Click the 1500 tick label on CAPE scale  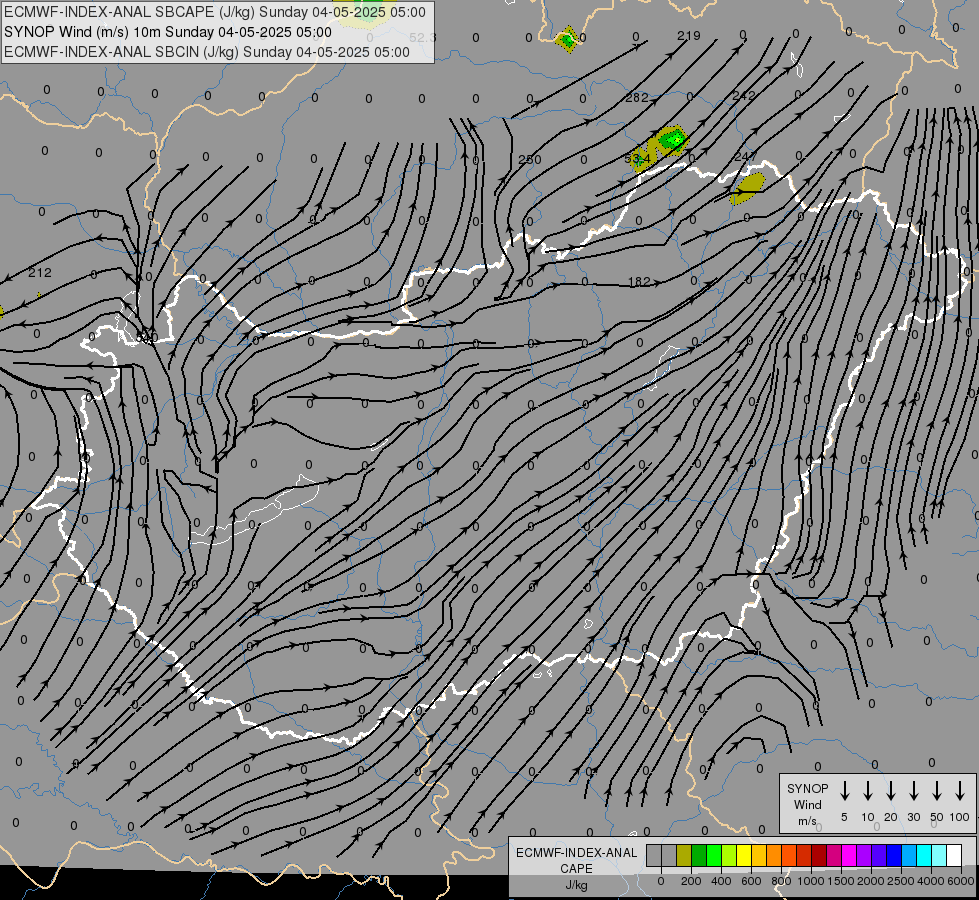click(841, 881)
